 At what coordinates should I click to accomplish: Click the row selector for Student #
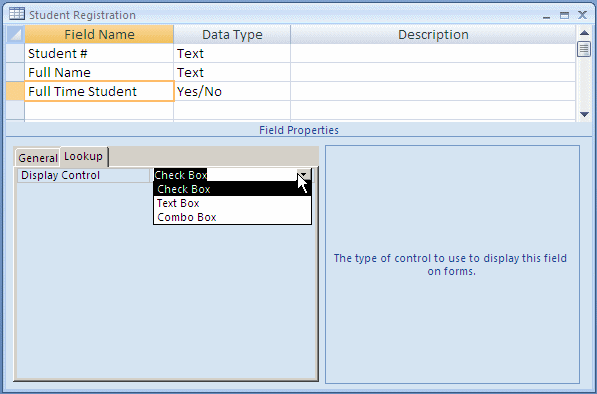pyautogui.click(x=15, y=53)
